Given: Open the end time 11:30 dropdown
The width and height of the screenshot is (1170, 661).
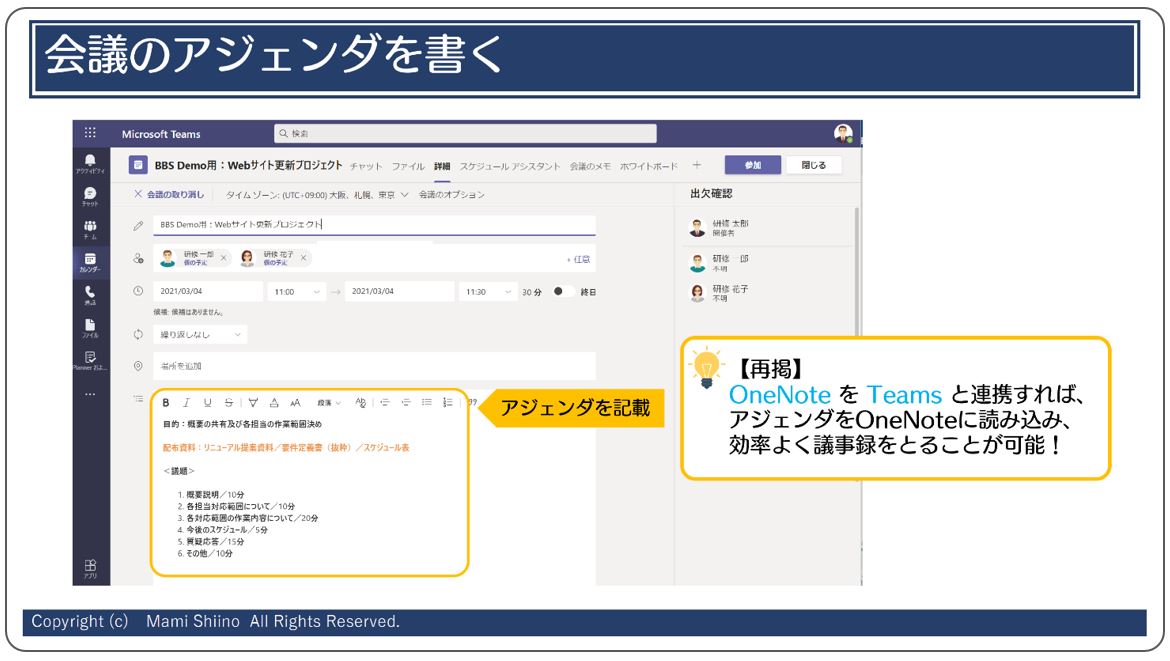Looking at the screenshot, I should click(487, 292).
